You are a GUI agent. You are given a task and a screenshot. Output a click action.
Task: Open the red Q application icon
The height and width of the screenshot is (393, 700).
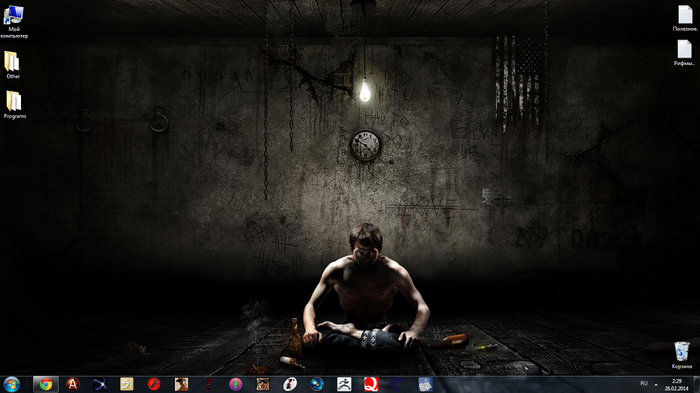[371, 384]
